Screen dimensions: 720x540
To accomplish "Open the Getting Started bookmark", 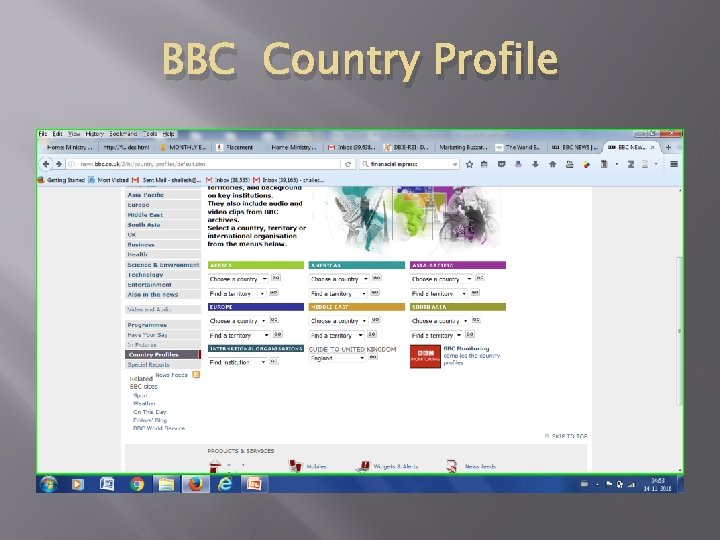I will 62,180.
